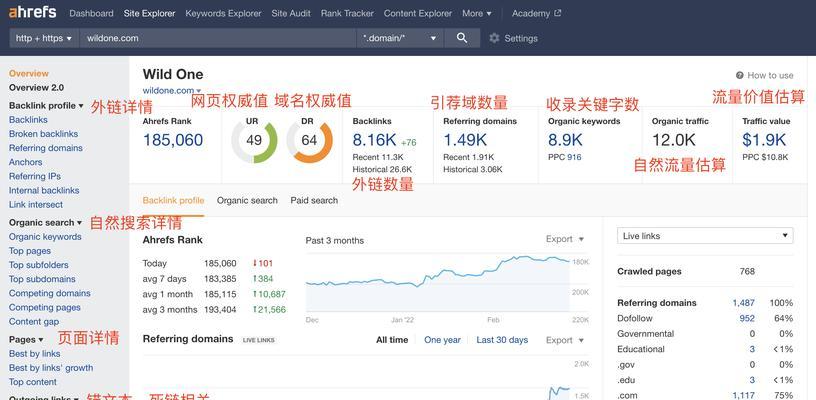Open Link intersect in the sidebar
The width and height of the screenshot is (816, 400).
click(x=36, y=204)
